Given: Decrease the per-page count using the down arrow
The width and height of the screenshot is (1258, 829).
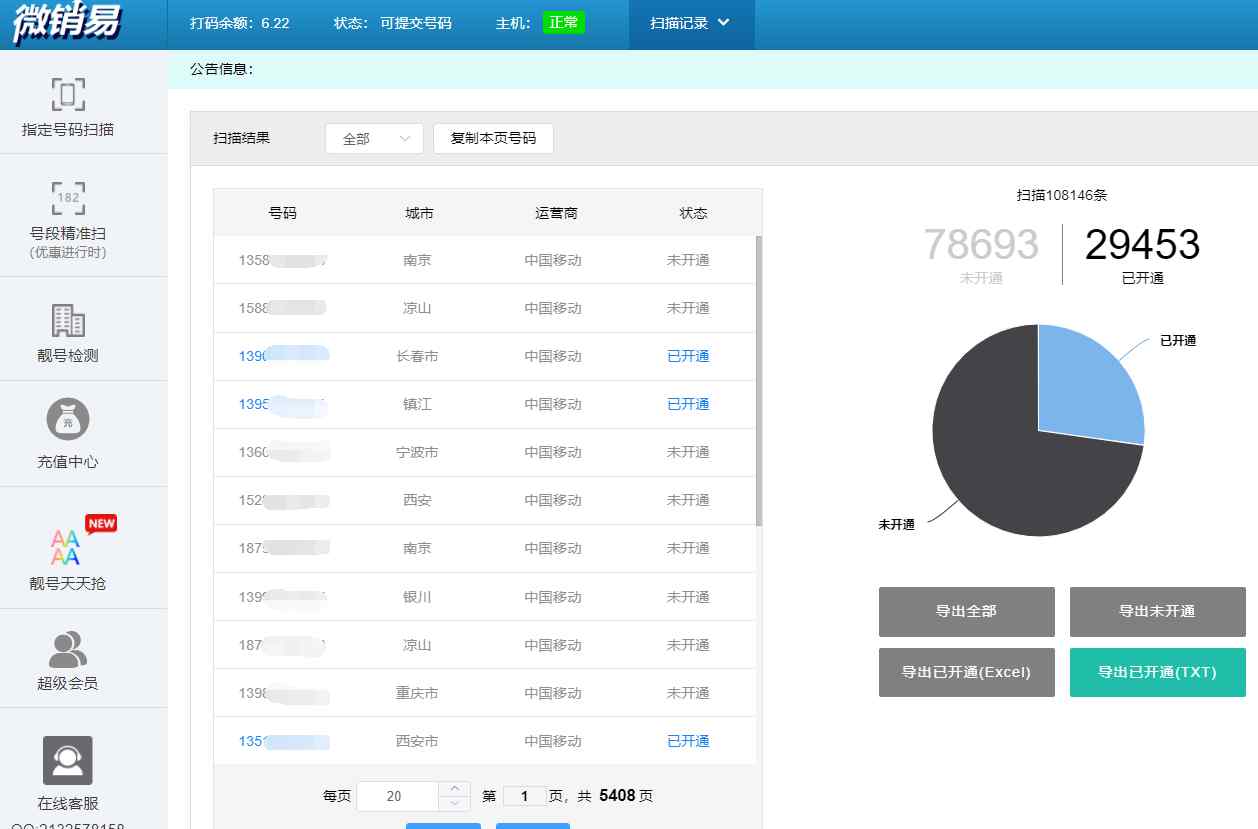Looking at the screenshot, I should 454,803.
